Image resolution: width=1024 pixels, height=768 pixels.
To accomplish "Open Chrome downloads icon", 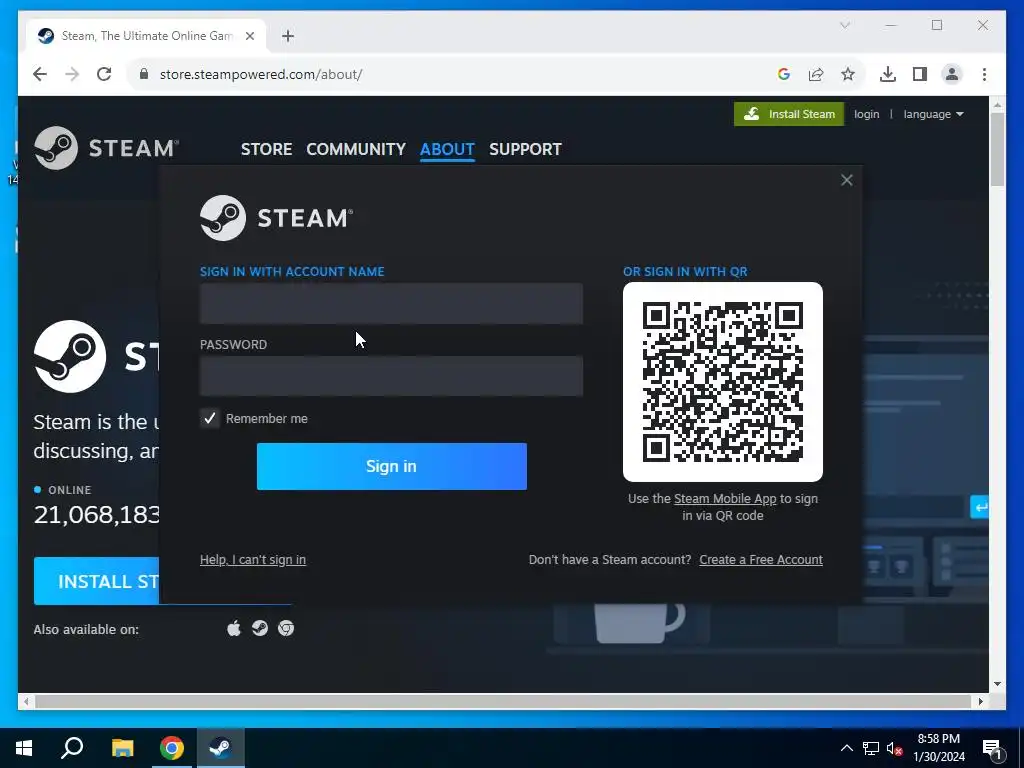I will click(888, 74).
